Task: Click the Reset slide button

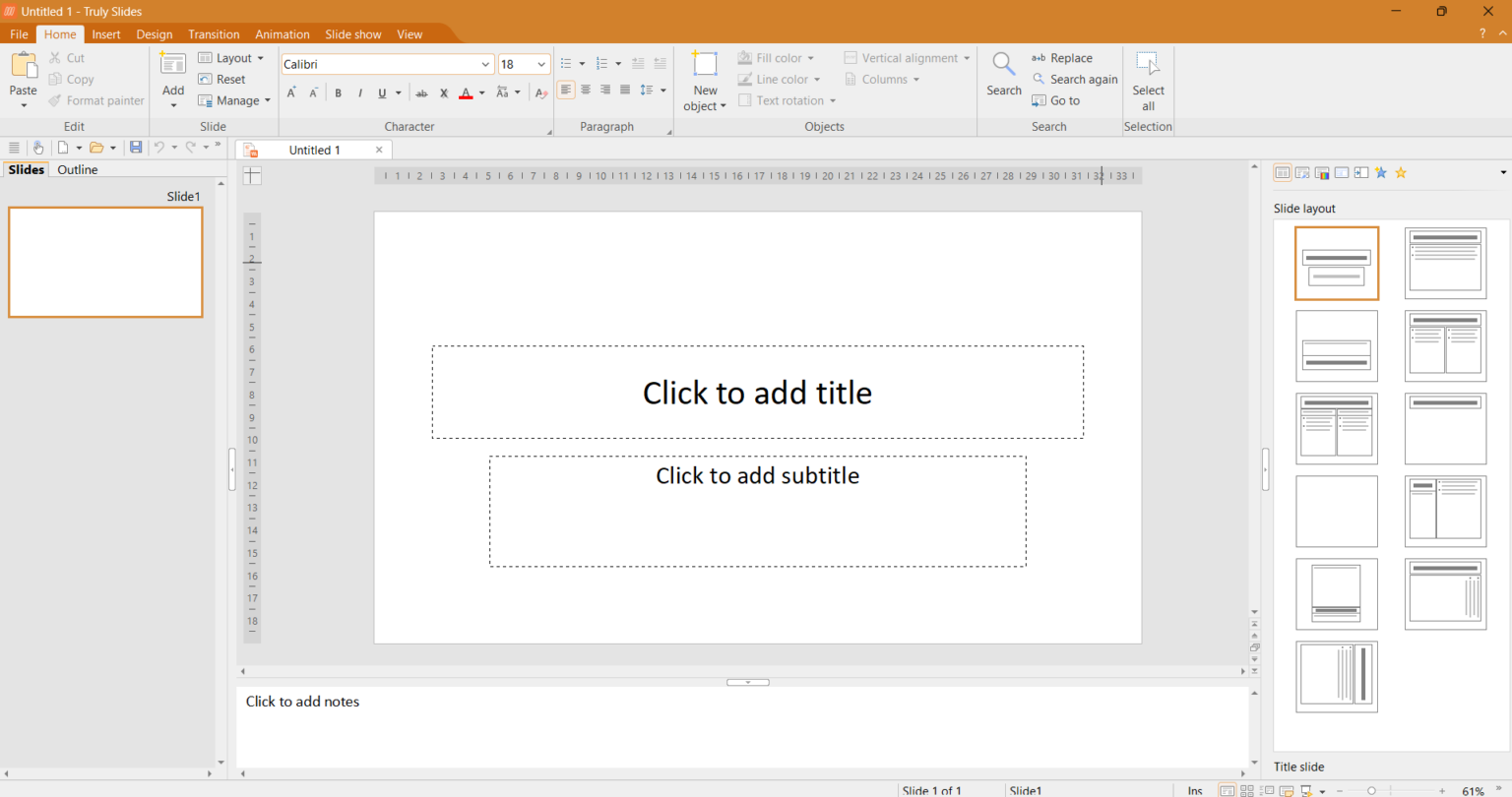Action: tap(222, 80)
